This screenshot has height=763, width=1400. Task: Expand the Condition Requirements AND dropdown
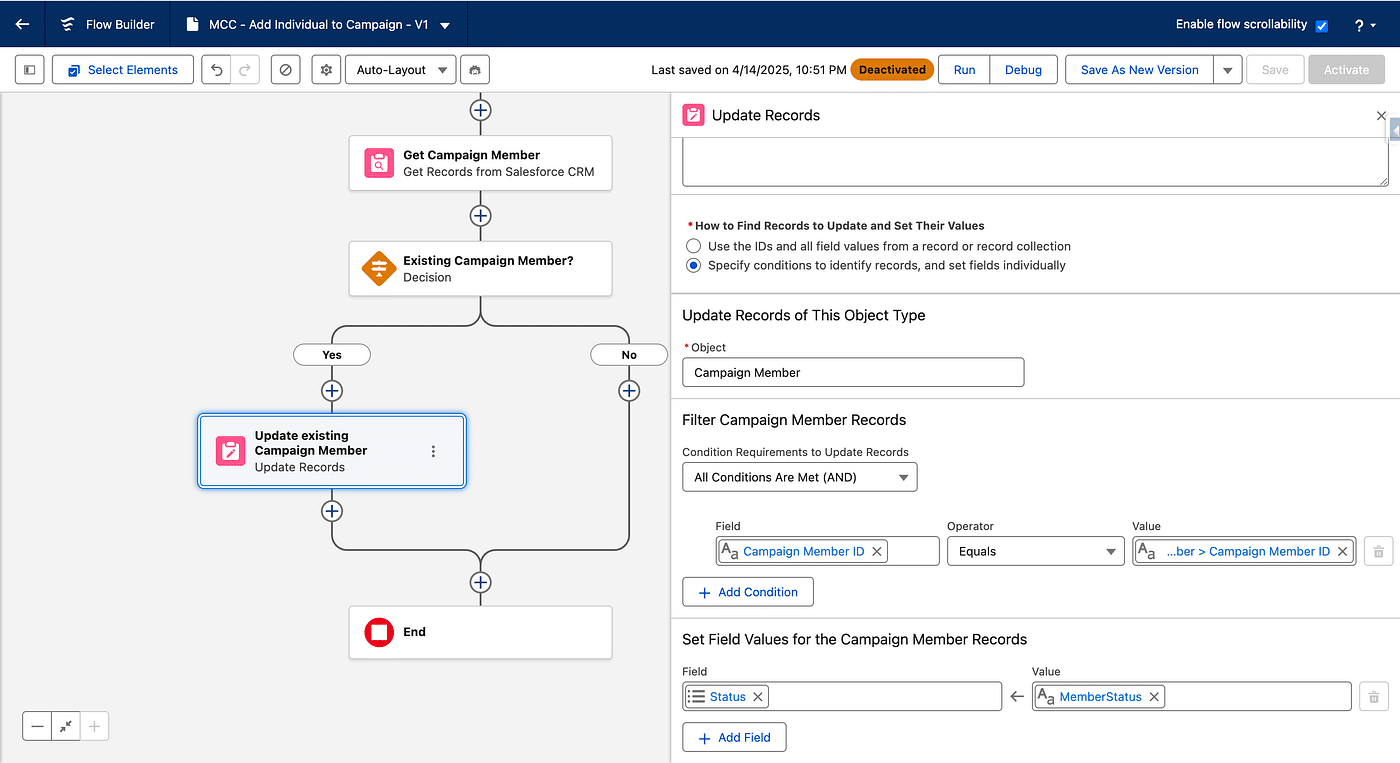(799, 477)
